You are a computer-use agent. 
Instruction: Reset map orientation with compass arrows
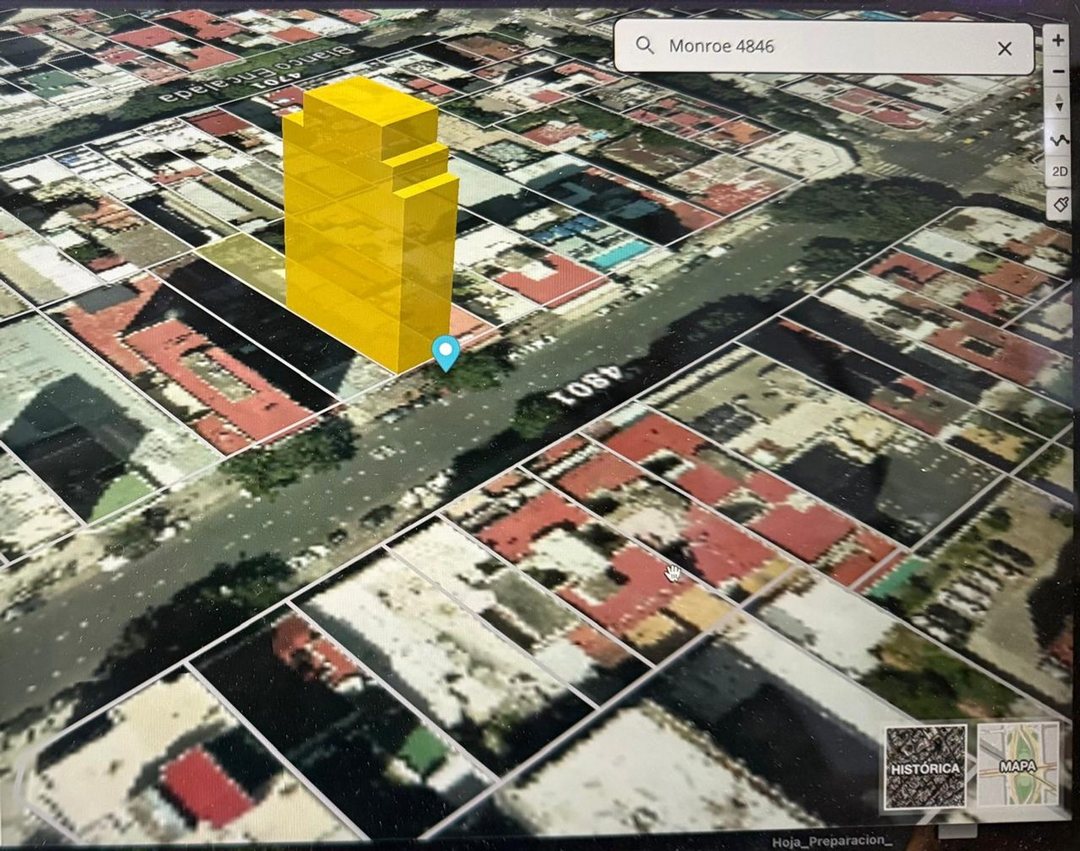coord(1059,104)
